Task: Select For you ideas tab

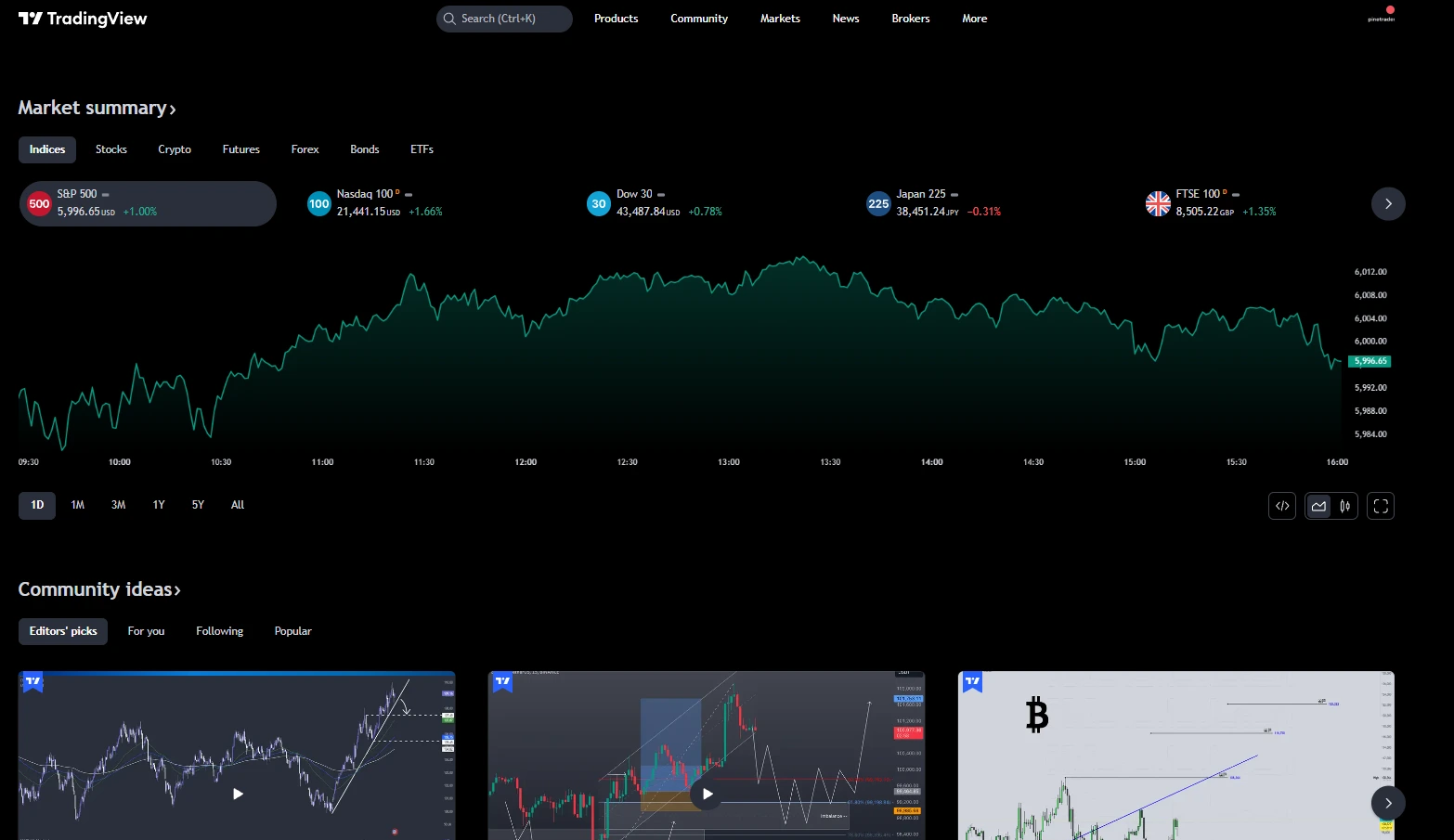Action: pos(146,631)
